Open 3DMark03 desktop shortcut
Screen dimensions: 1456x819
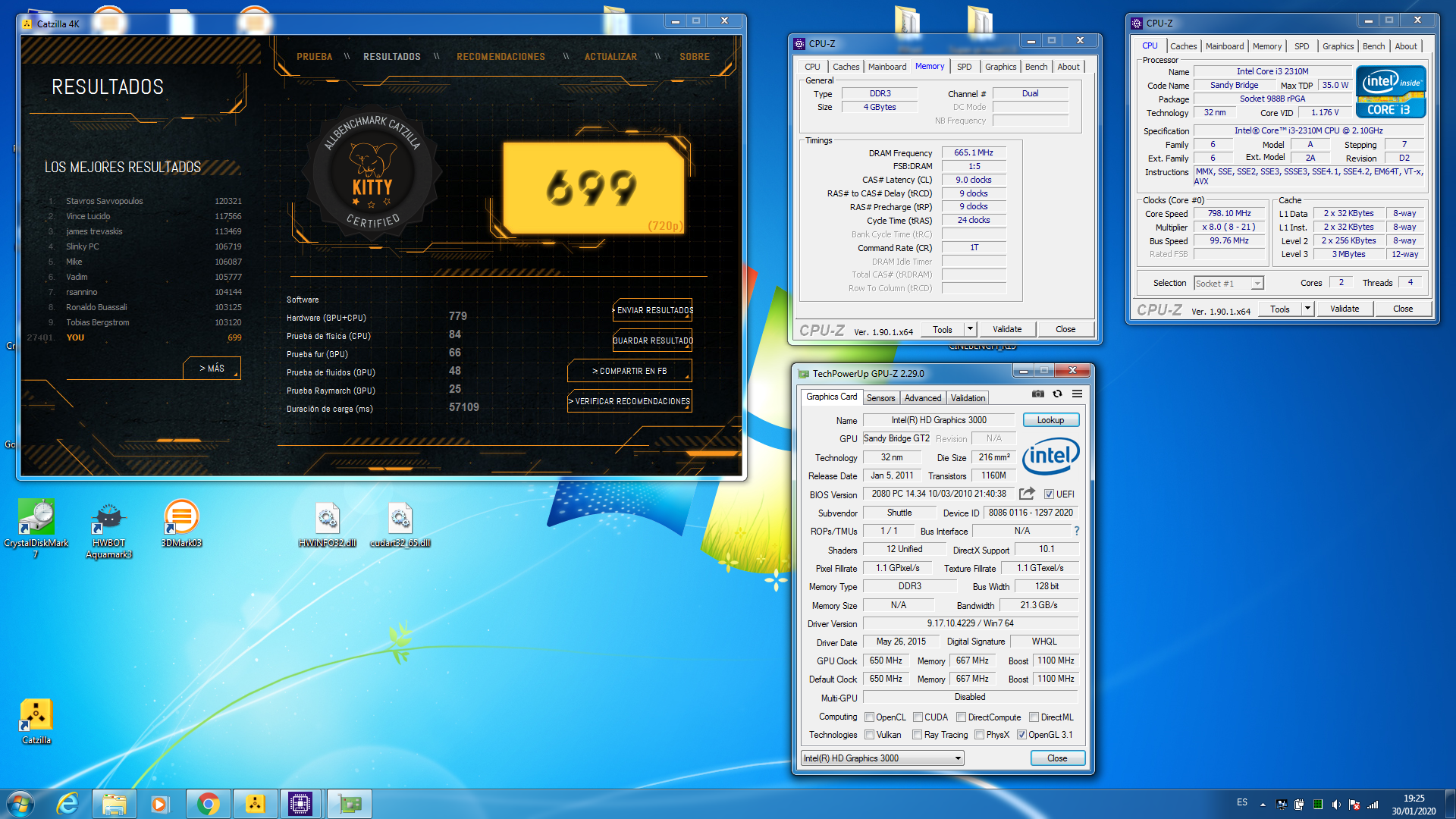pyautogui.click(x=181, y=523)
